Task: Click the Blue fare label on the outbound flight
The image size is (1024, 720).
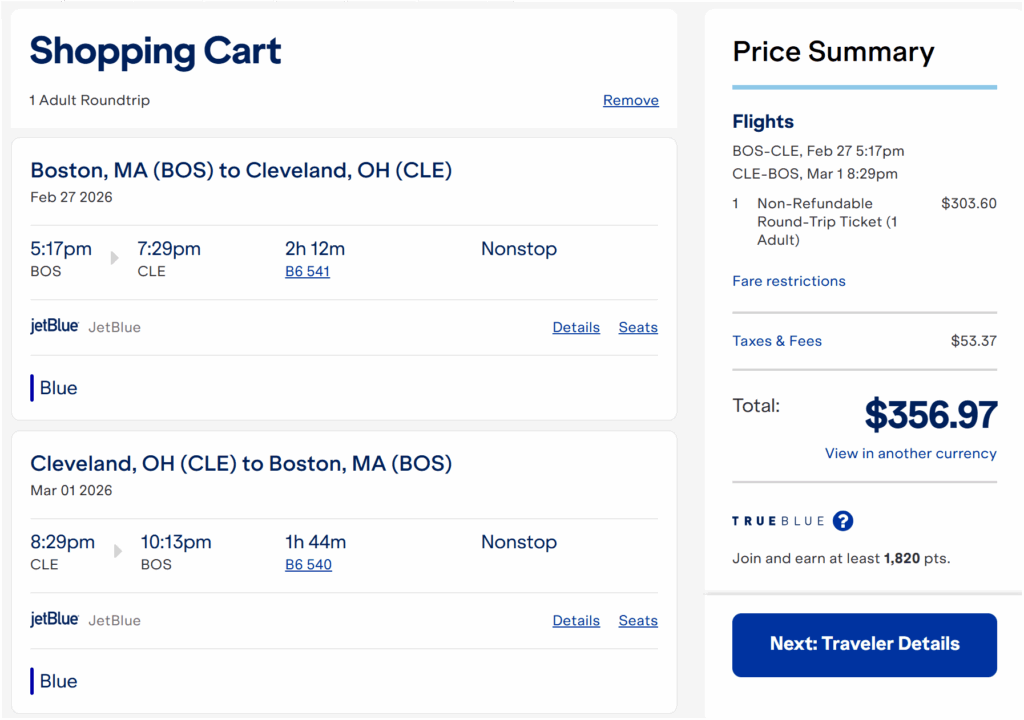Action: tap(56, 388)
